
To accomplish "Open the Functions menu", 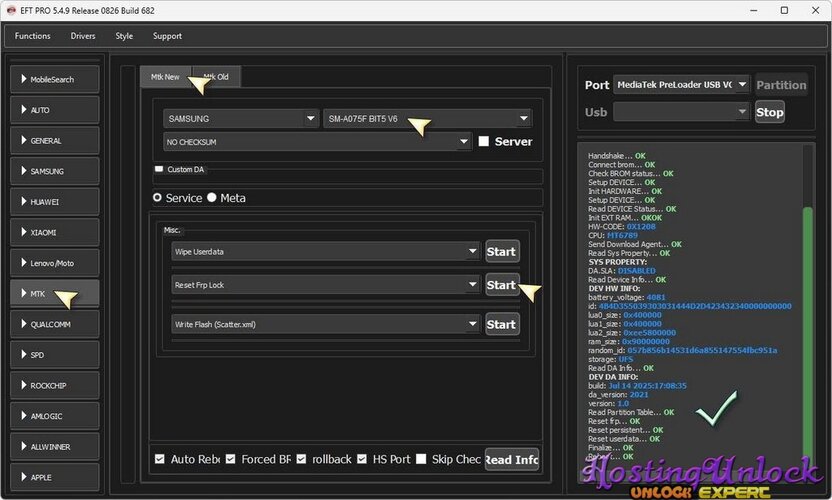I will click(x=32, y=36).
